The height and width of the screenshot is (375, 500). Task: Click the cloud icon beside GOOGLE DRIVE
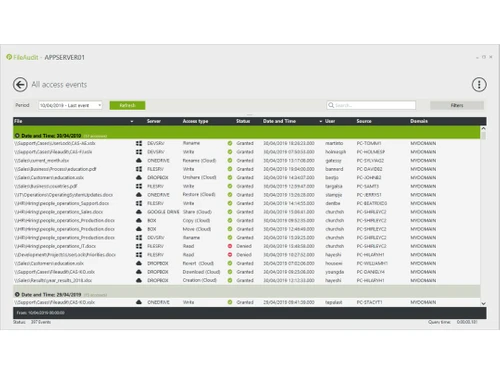(139, 212)
